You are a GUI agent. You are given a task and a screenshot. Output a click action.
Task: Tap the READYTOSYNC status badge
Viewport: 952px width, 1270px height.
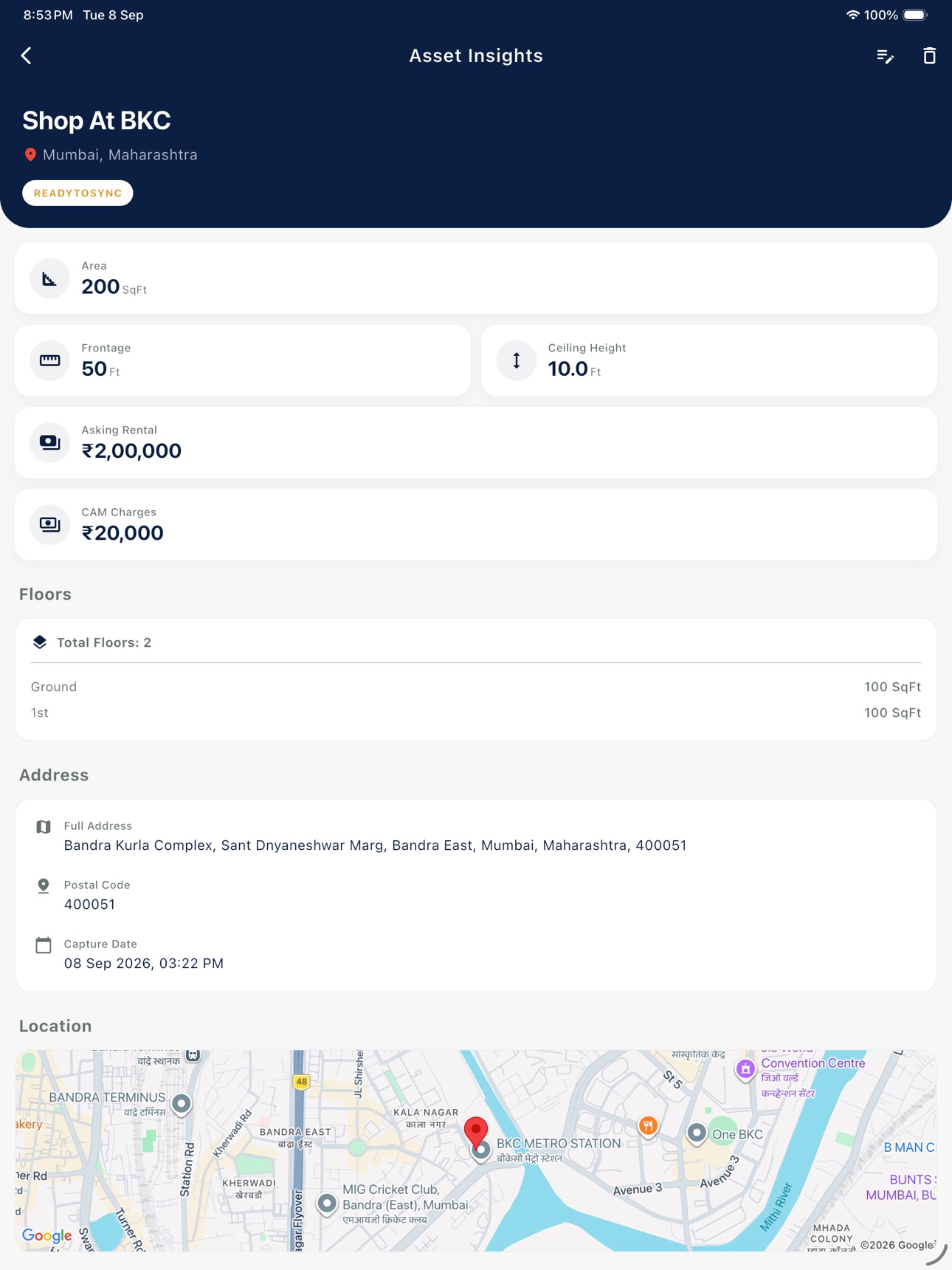pos(77,193)
